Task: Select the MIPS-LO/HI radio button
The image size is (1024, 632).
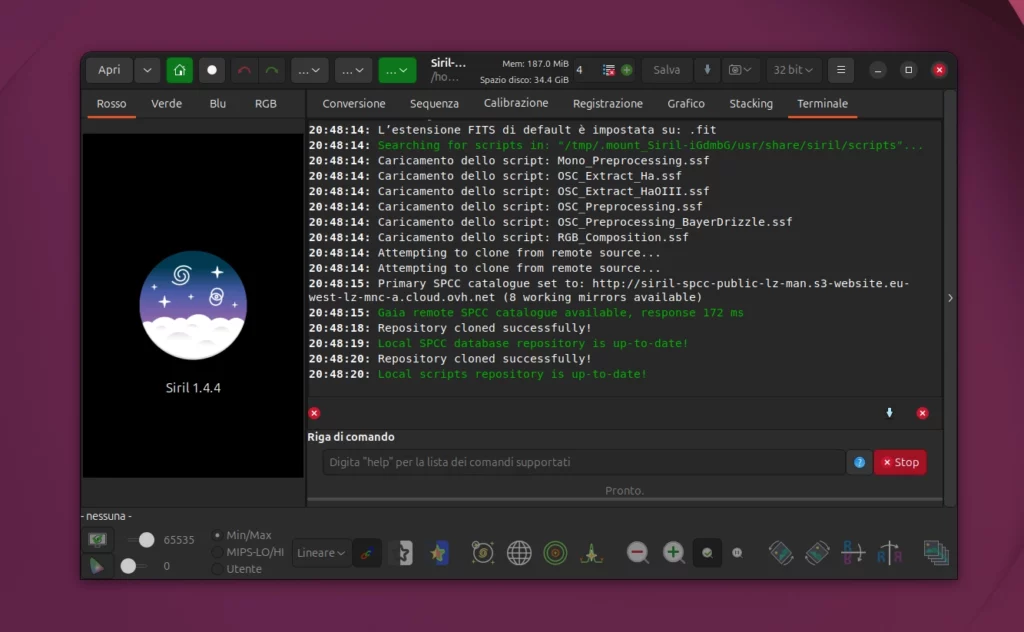Action: (x=217, y=552)
